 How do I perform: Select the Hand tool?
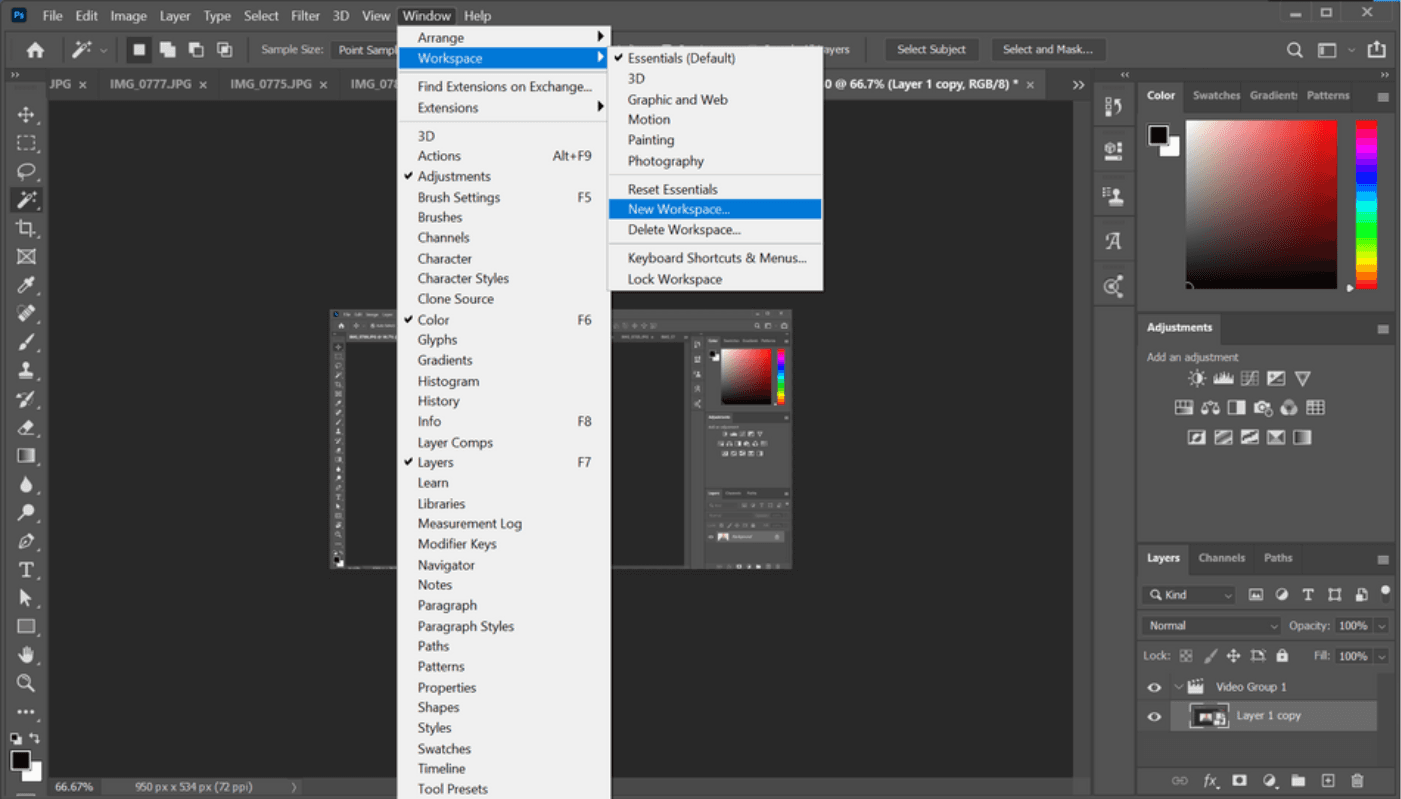[x=26, y=655]
